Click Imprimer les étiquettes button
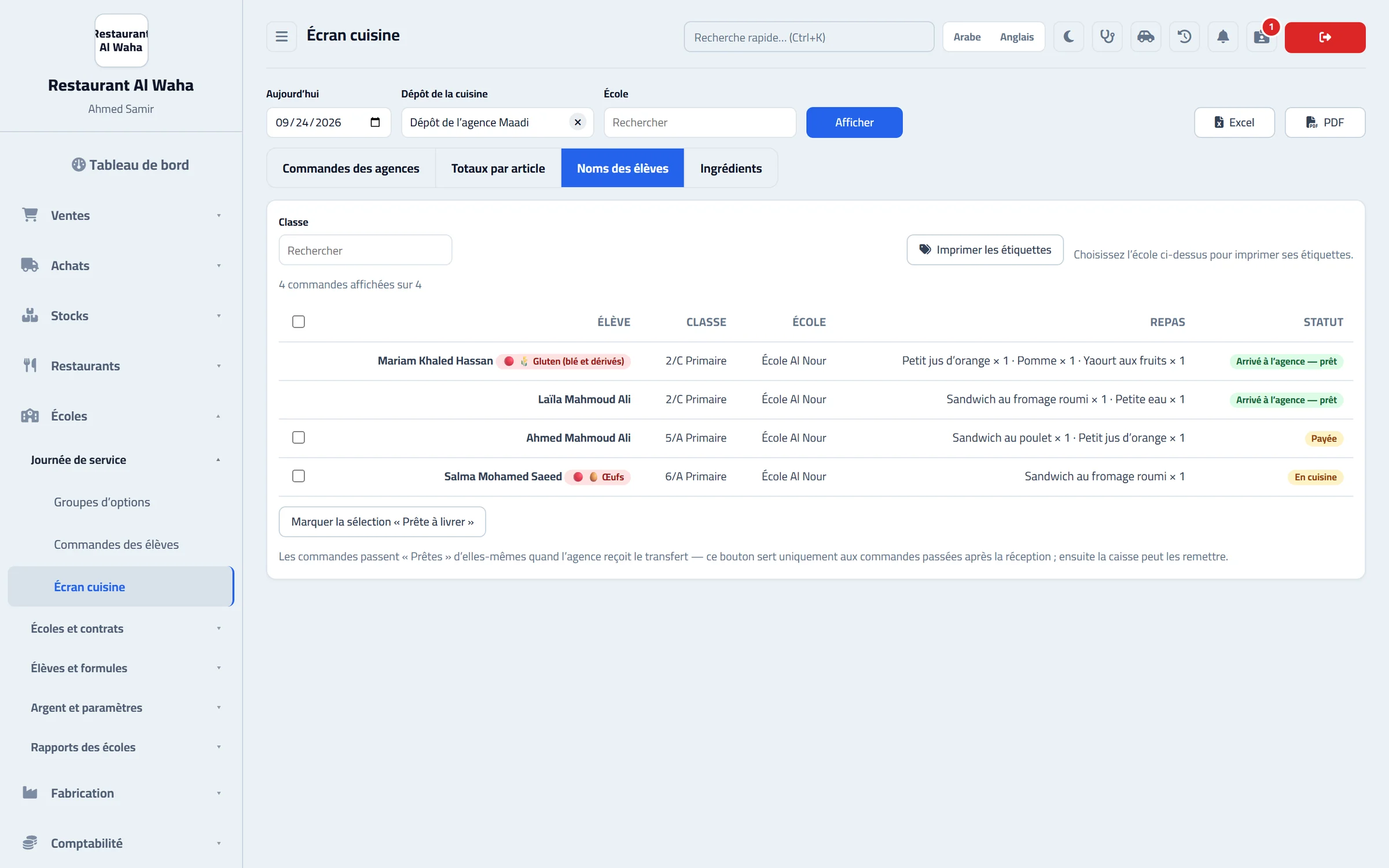Screen dimensions: 1389x868 (x=985, y=249)
